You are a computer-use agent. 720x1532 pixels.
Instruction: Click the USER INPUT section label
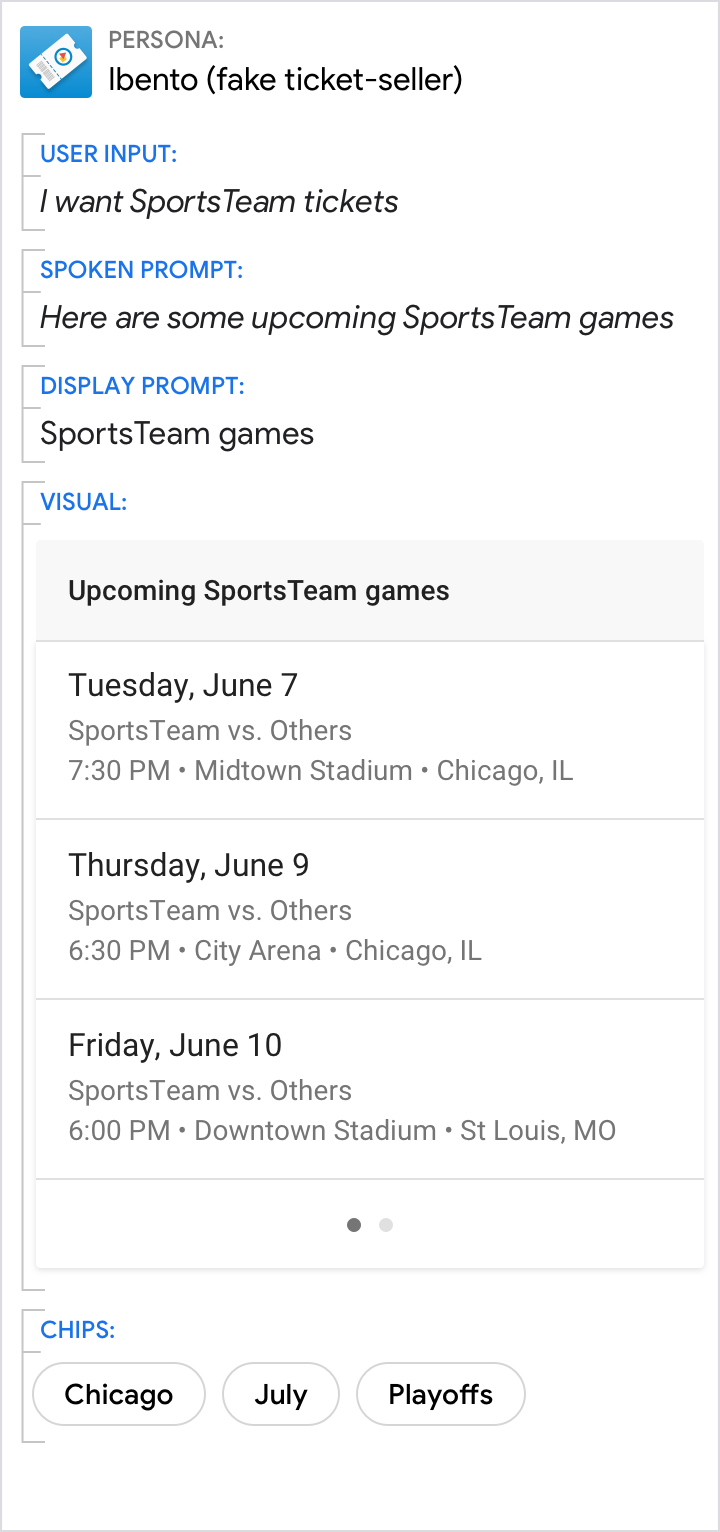point(109,154)
